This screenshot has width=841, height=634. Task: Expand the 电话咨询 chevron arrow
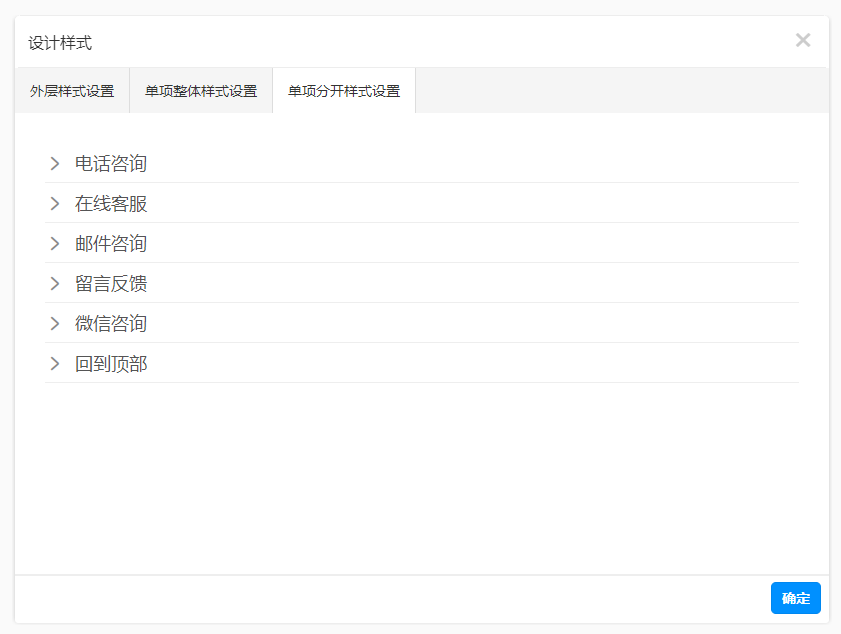pos(55,164)
